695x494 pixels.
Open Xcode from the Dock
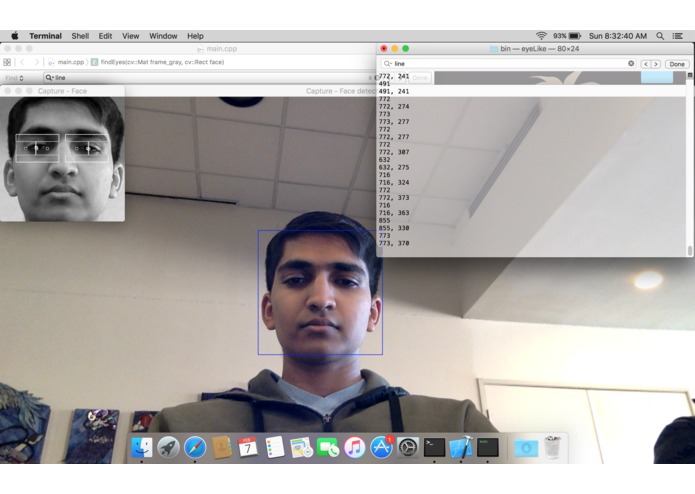click(461, 447)
